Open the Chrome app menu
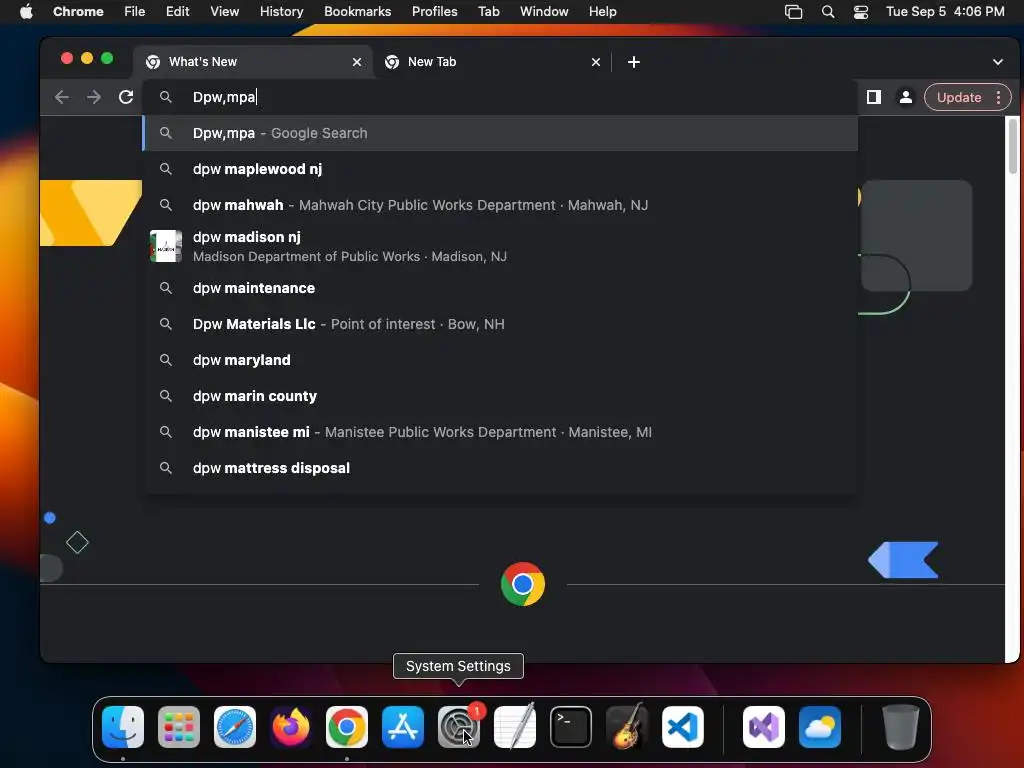Screen dimensions: 1024x768 point(78,12)
